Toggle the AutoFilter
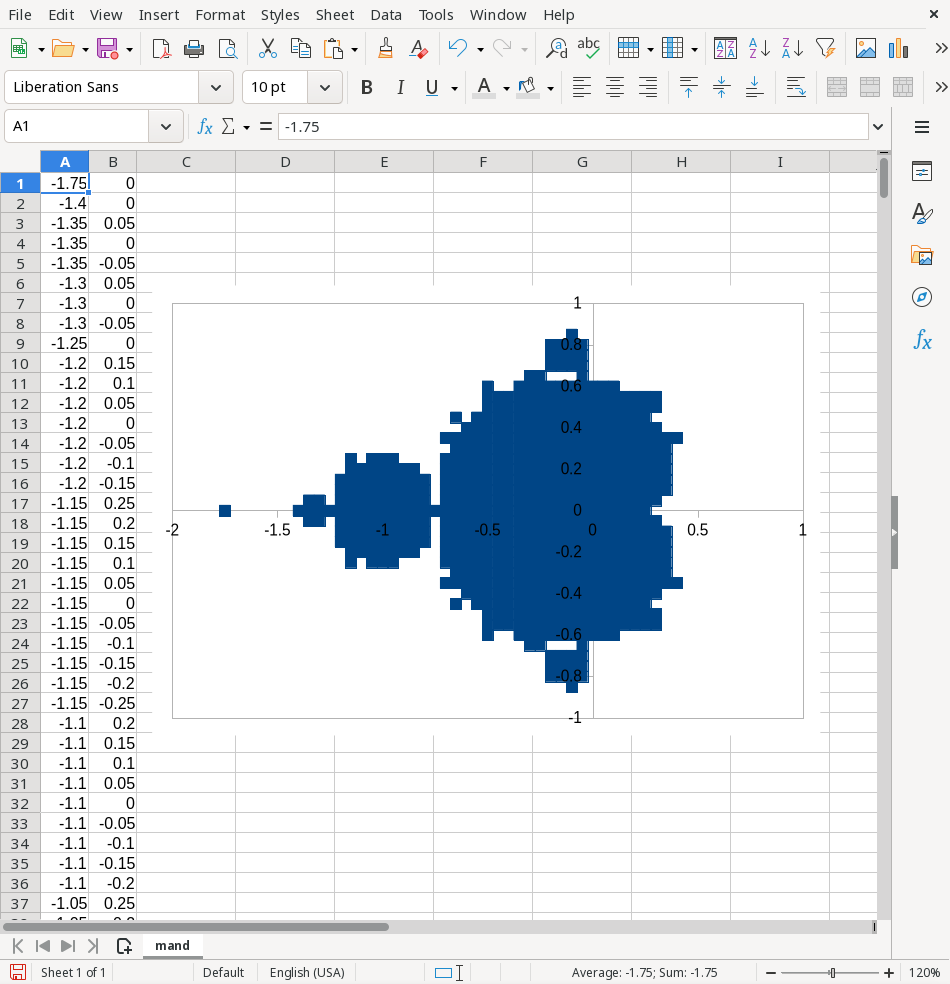 coord(825,48)
